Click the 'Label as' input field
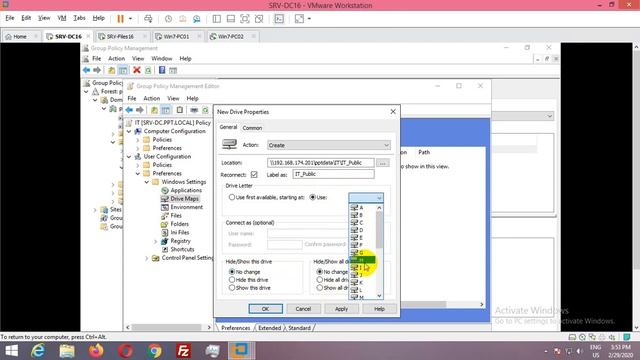The height and width of the screenshot is (360, 640). (333, 174)
